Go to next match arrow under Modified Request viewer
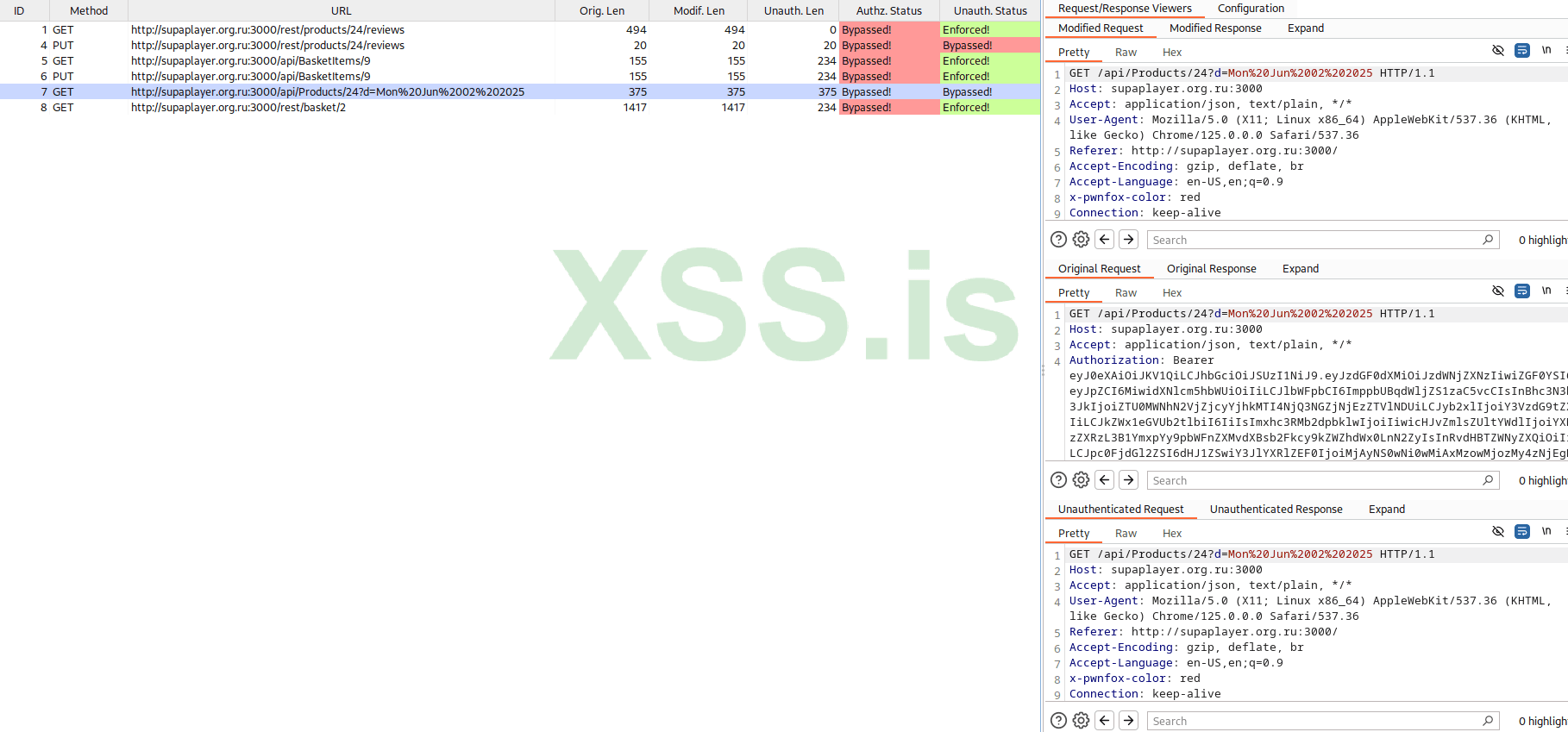This screenshot has width=1568, height=732. 1129,240
